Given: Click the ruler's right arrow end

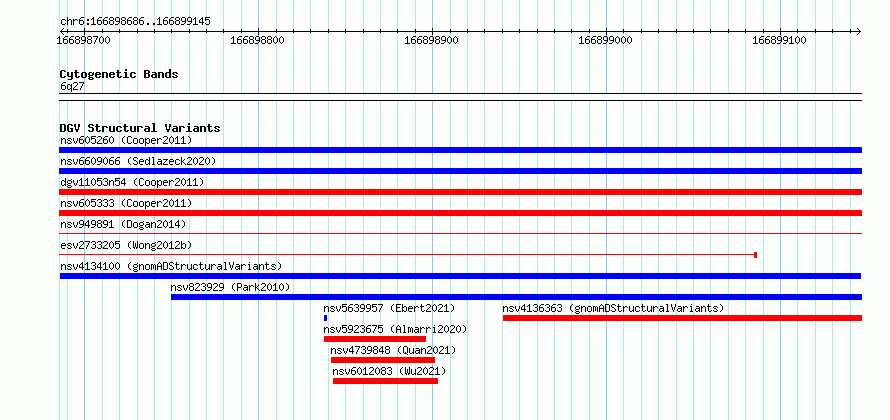Looking at the screenshot, I should click(x=858, y=31).
